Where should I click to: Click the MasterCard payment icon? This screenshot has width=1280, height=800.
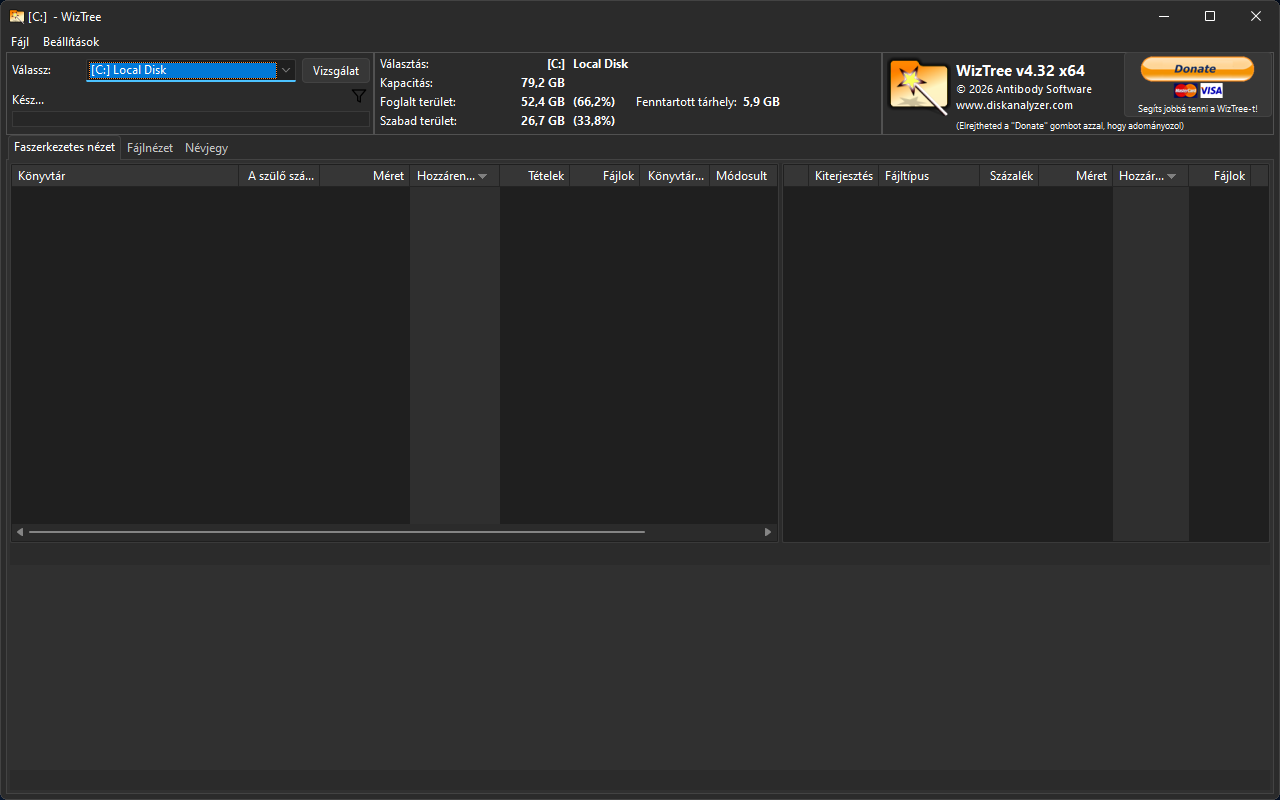(1185, 91)
